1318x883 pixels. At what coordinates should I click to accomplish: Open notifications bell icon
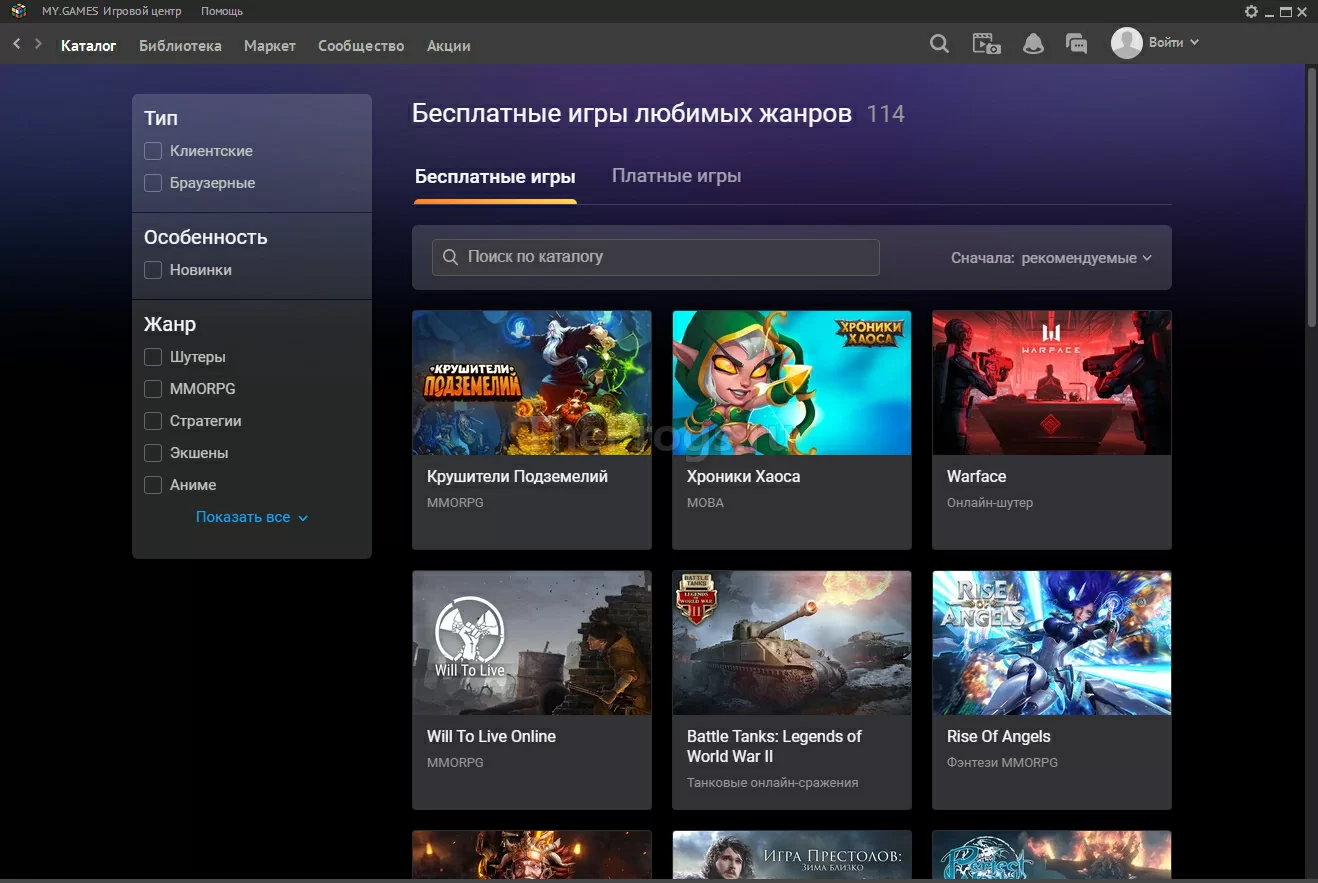coord(1032,44)
